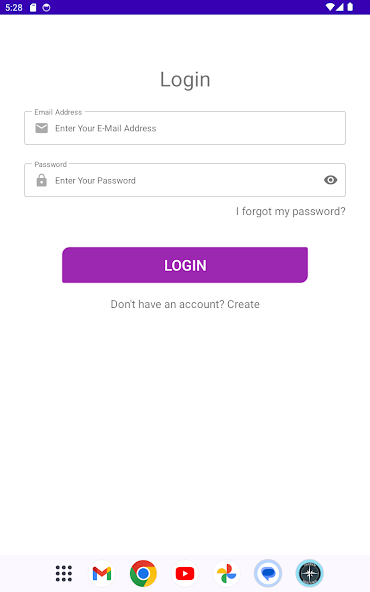Open Chrome browser from the dock

click(x=143, y=573)
